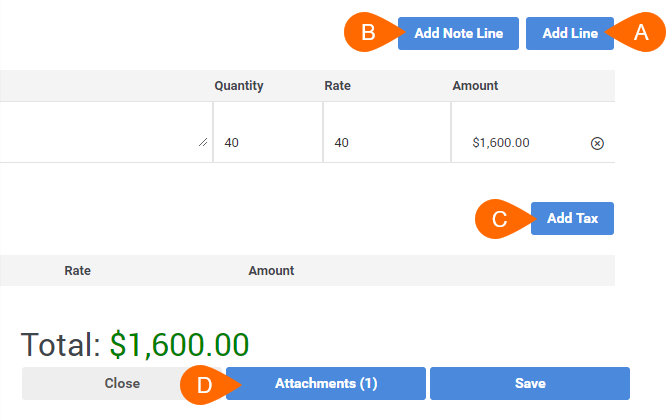Click the tax table Rate header

[x=77, y=271]
